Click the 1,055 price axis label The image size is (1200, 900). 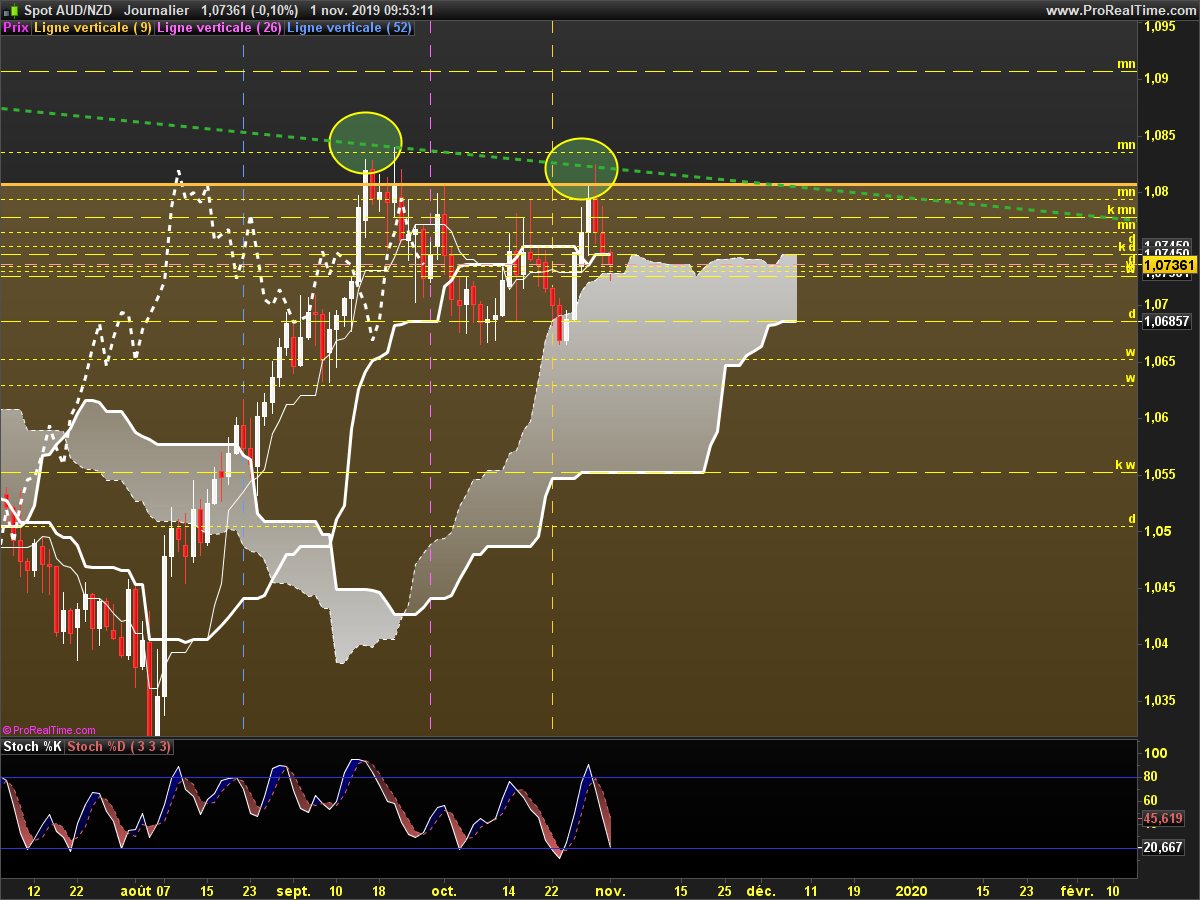1161,474
